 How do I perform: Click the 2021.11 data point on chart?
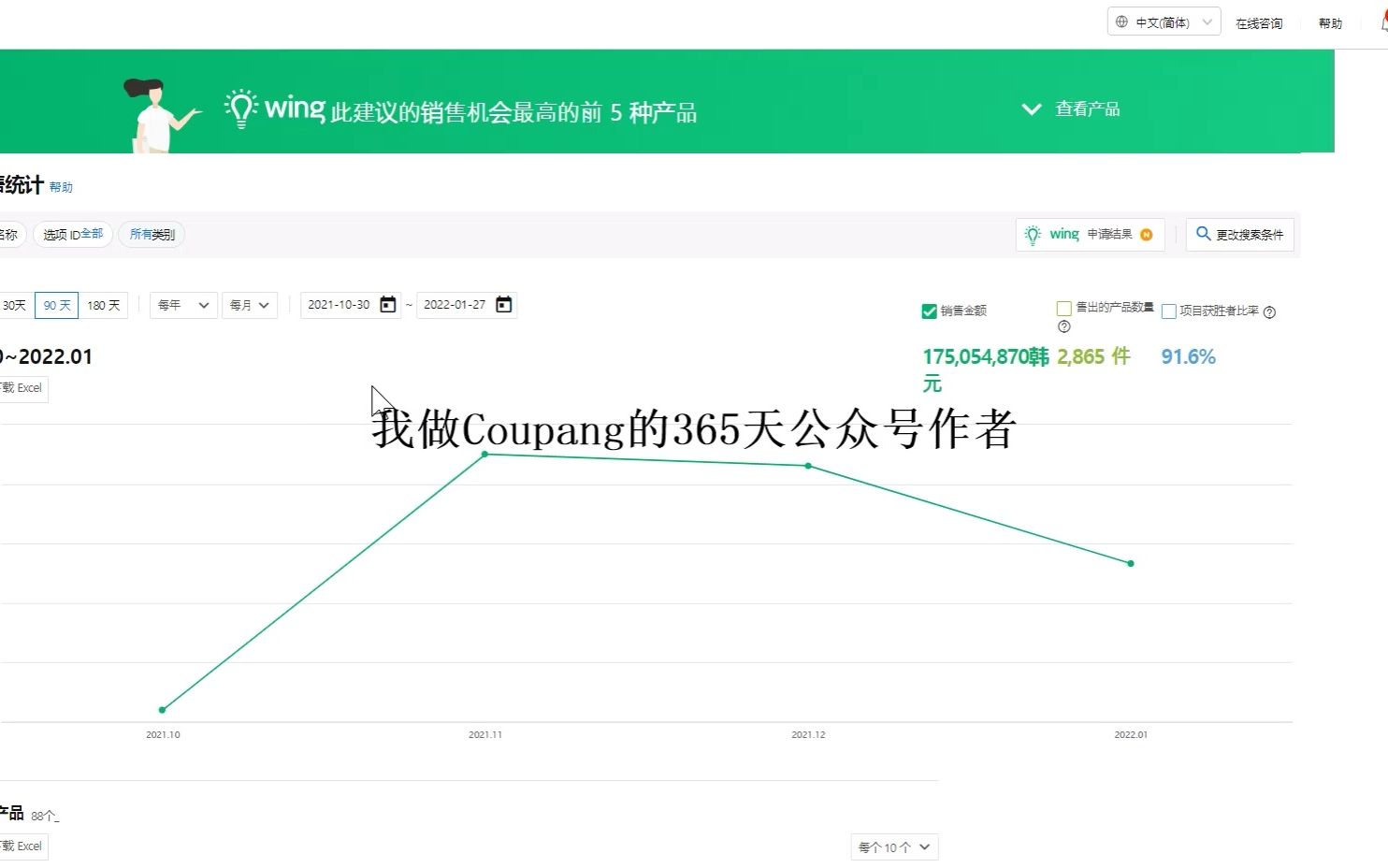484,455
